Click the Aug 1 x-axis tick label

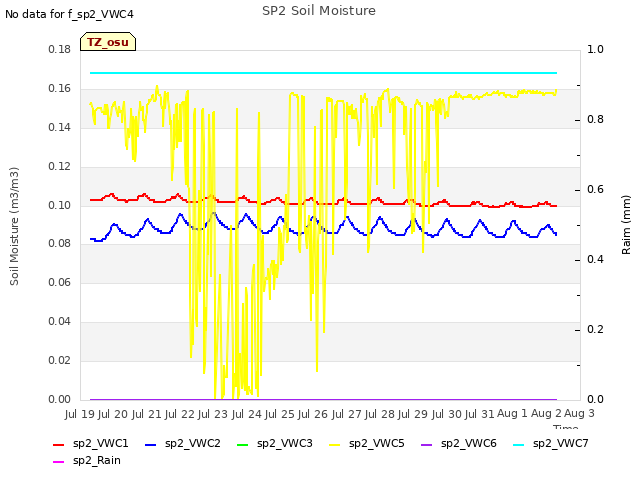512,414
